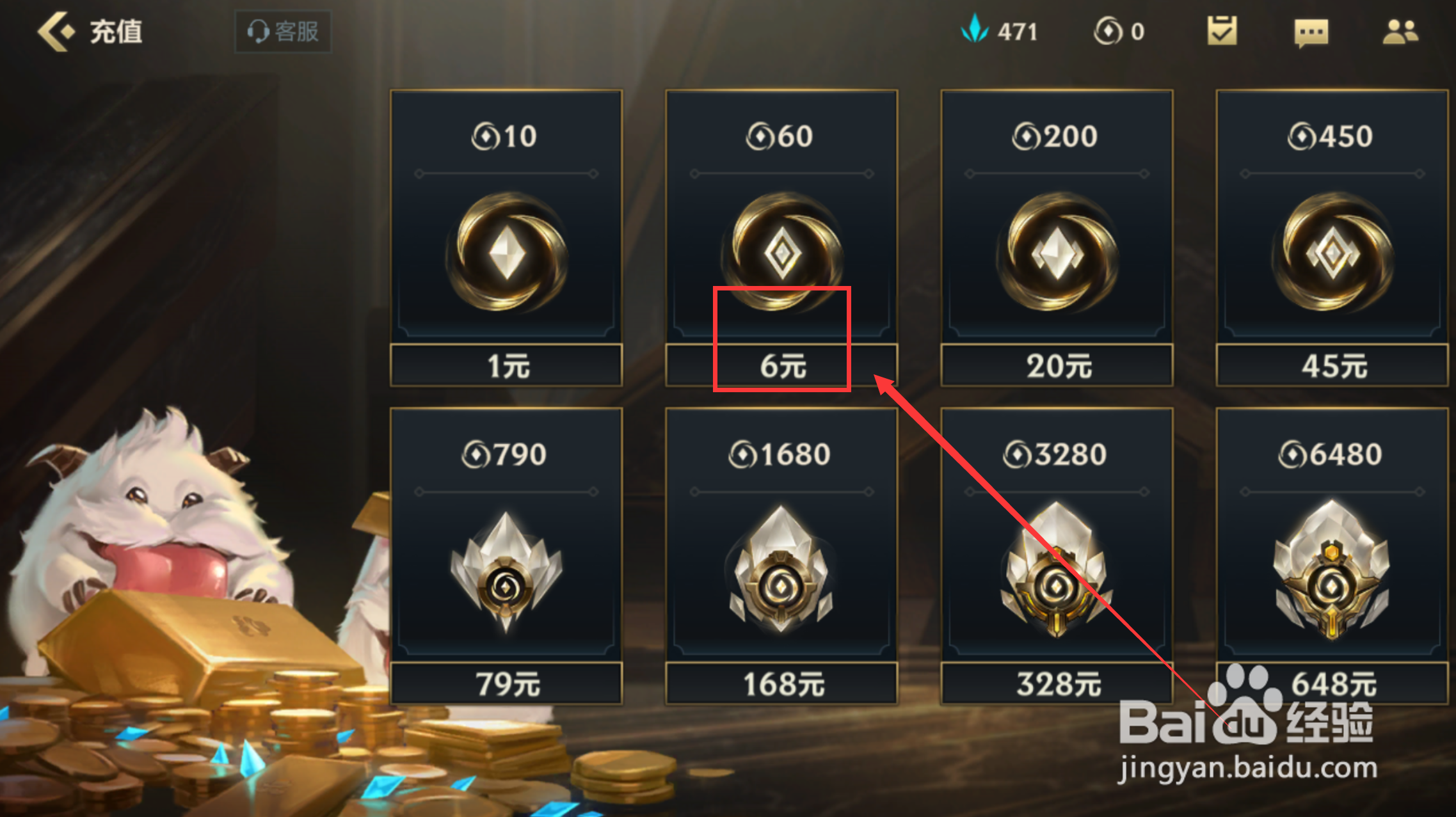The height and width of the screenshot is (817, 1456).
Task: Tap the 328元 price button
Action: 1057,684
